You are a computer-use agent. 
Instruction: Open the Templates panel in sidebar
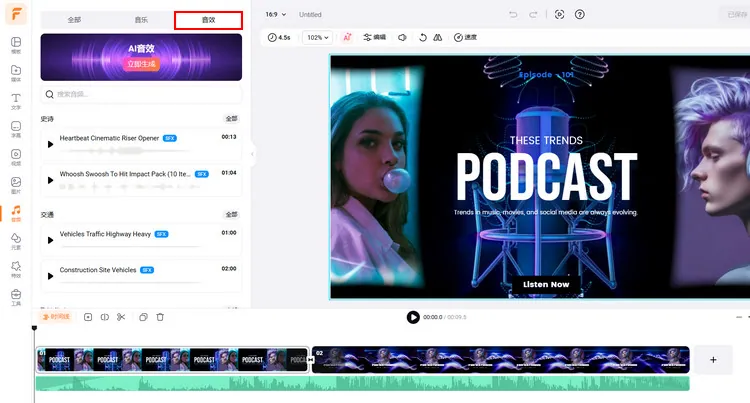(x=16, y=45)
